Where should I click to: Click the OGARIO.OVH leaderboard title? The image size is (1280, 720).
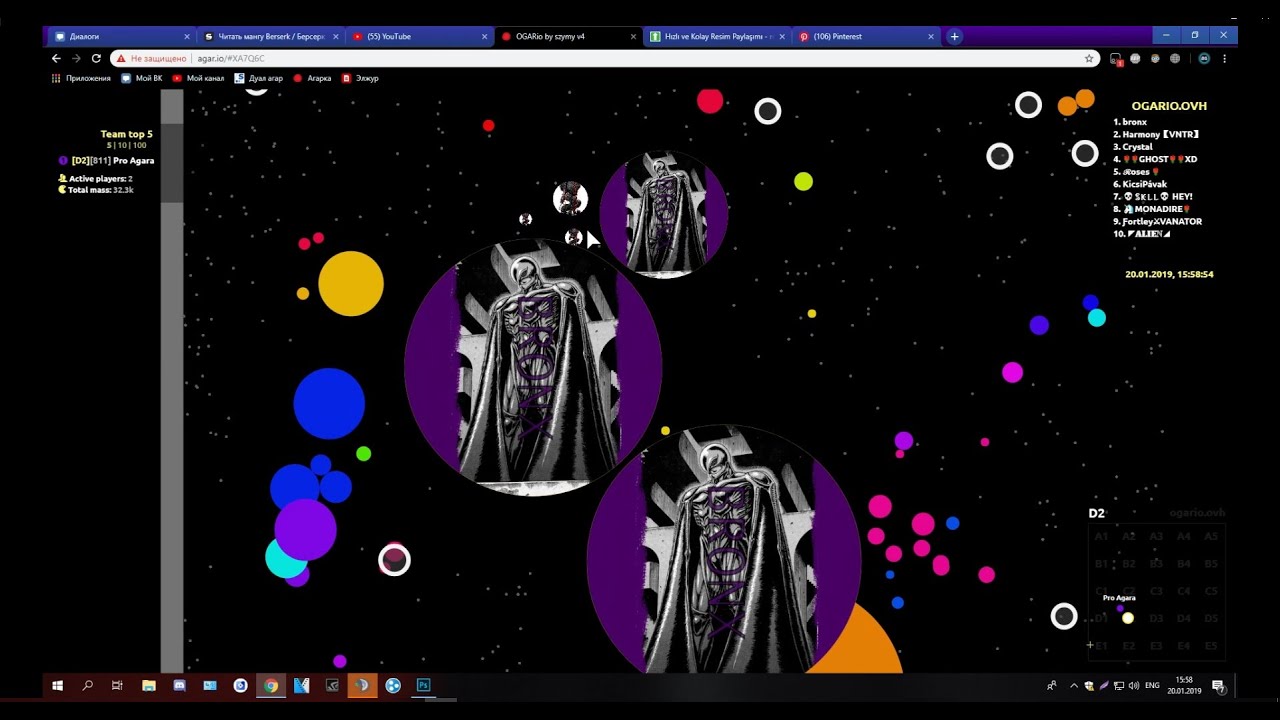click(1169, 106)
